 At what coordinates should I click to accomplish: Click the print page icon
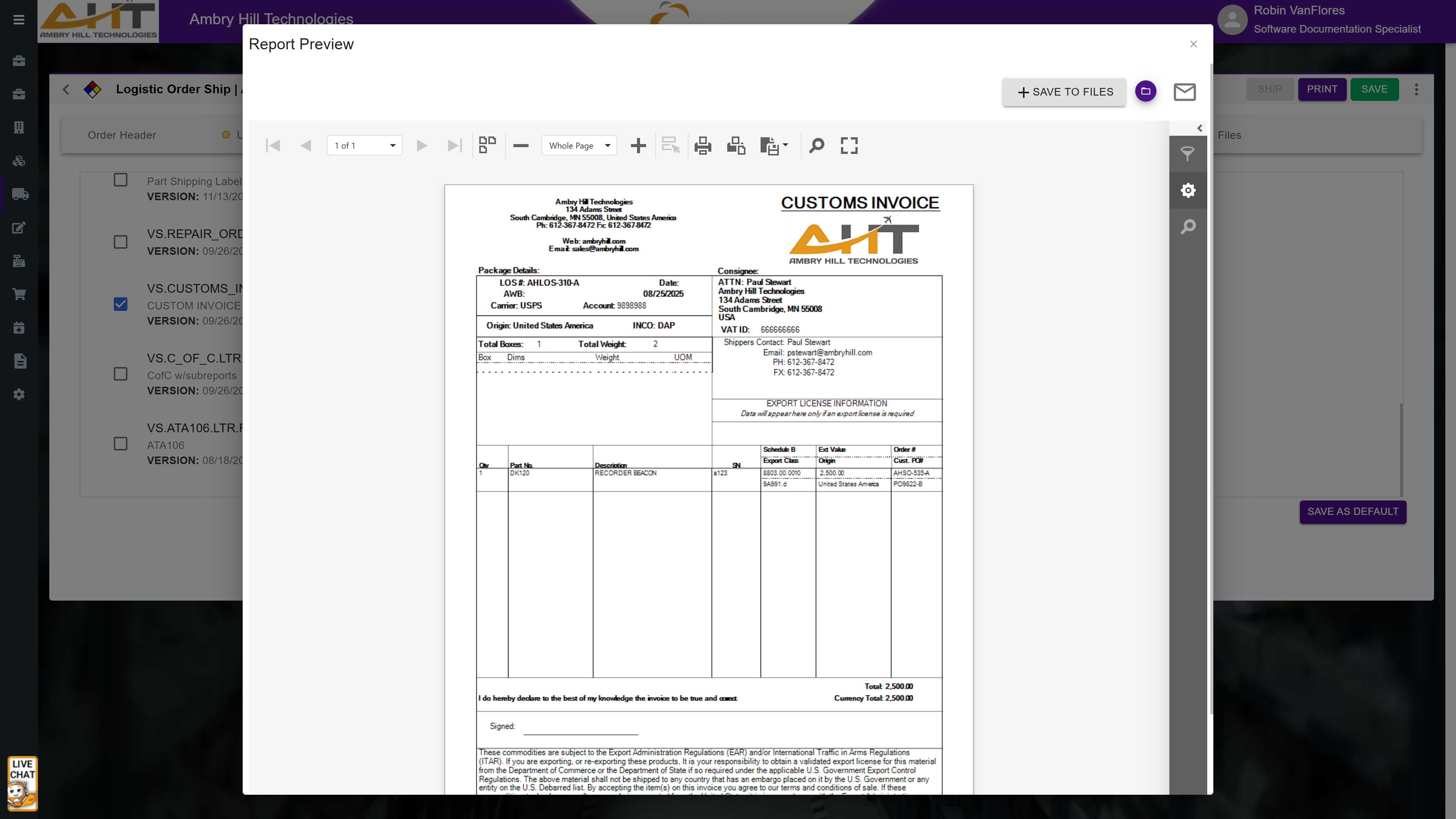[736, 146]
